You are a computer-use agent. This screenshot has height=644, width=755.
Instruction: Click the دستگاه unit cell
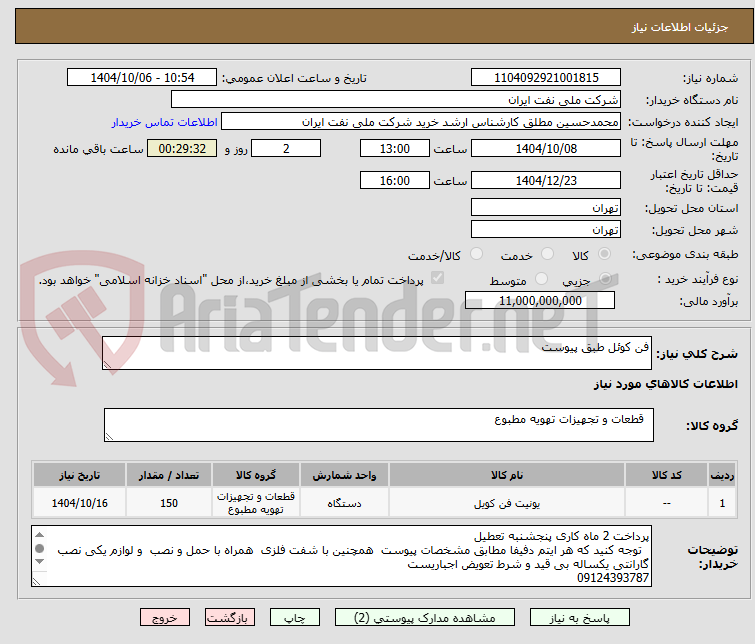pyautogui.click(x=344, y=503)
